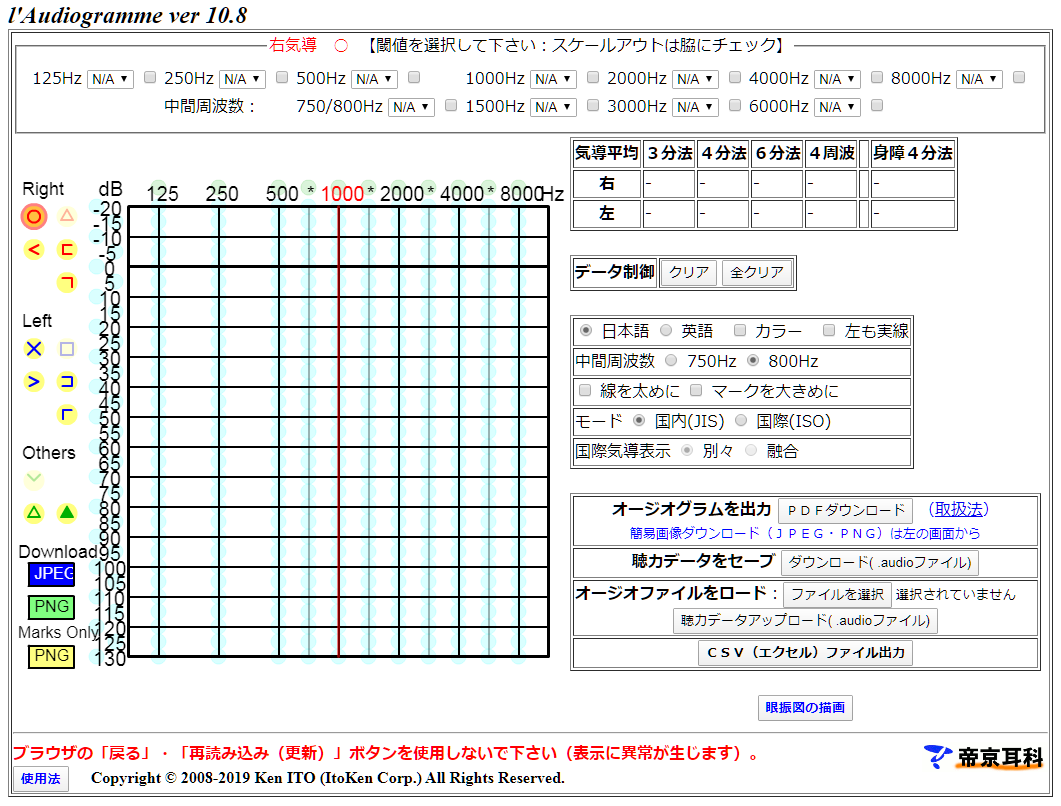Select the 英語 language radio button
Image resolution: width=1061 pixels, height=806 pixels.
coord(666,330)
